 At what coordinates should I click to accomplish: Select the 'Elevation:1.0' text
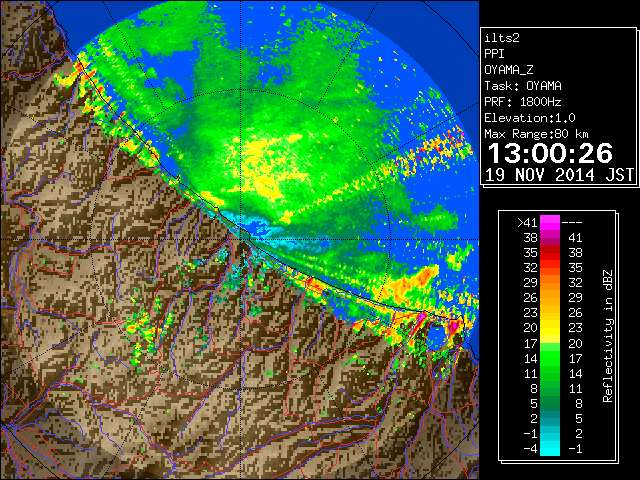click(x=530, y=118)
